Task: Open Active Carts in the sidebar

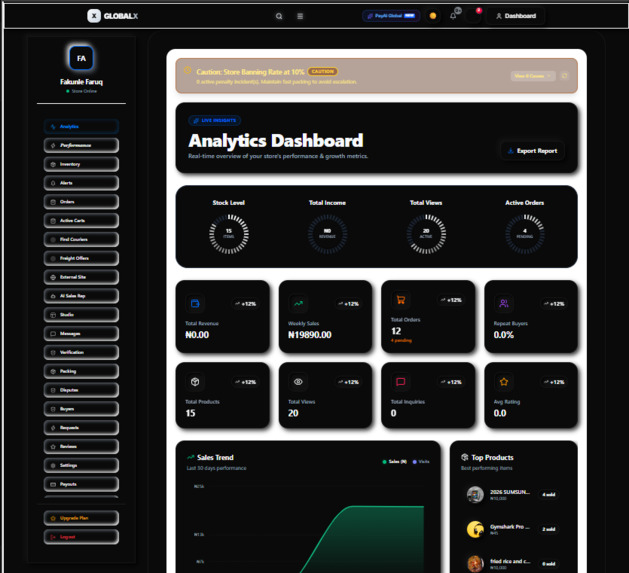Action: 81,221
